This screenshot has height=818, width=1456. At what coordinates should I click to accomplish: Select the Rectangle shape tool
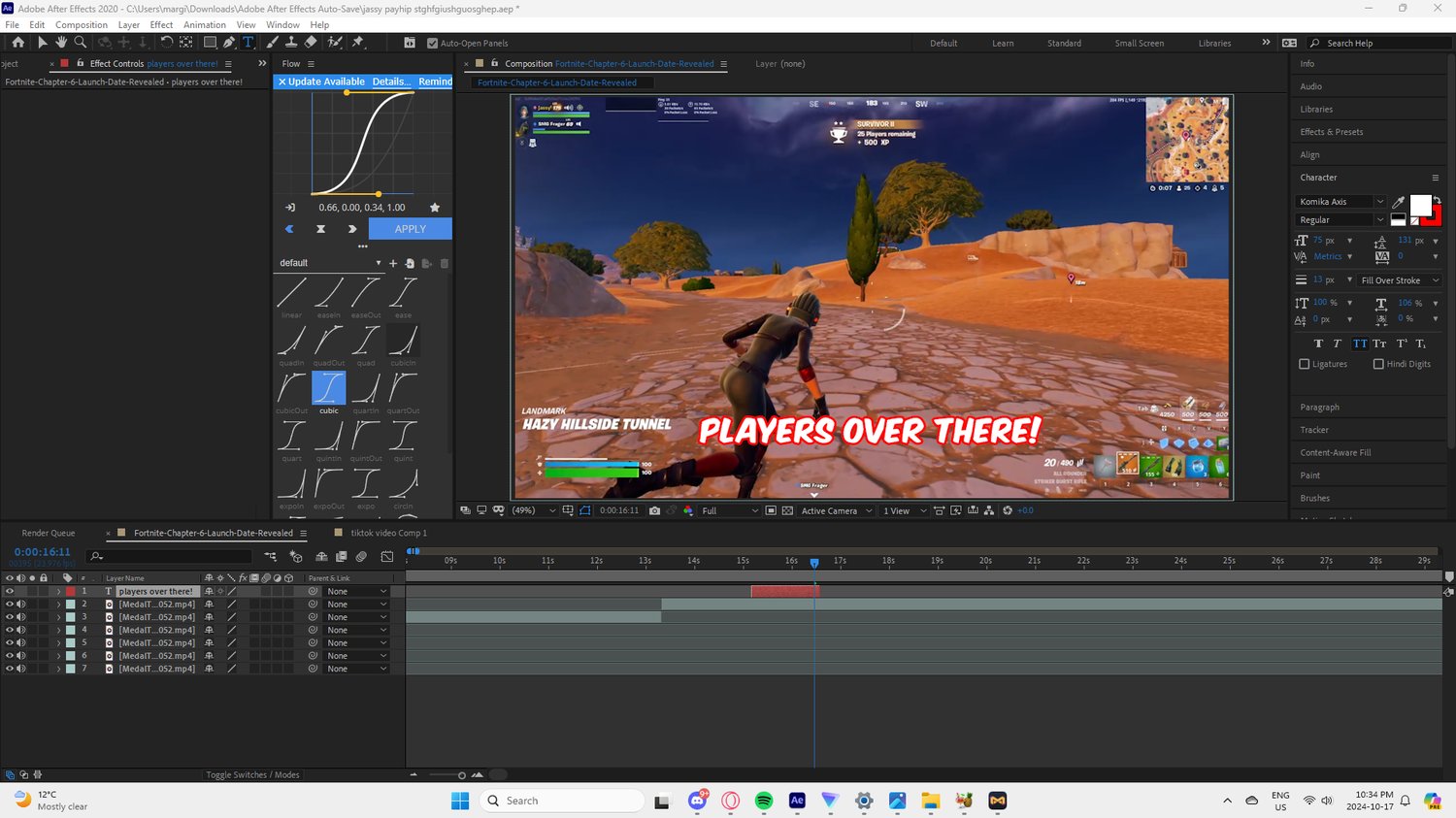tap(209, 43)
